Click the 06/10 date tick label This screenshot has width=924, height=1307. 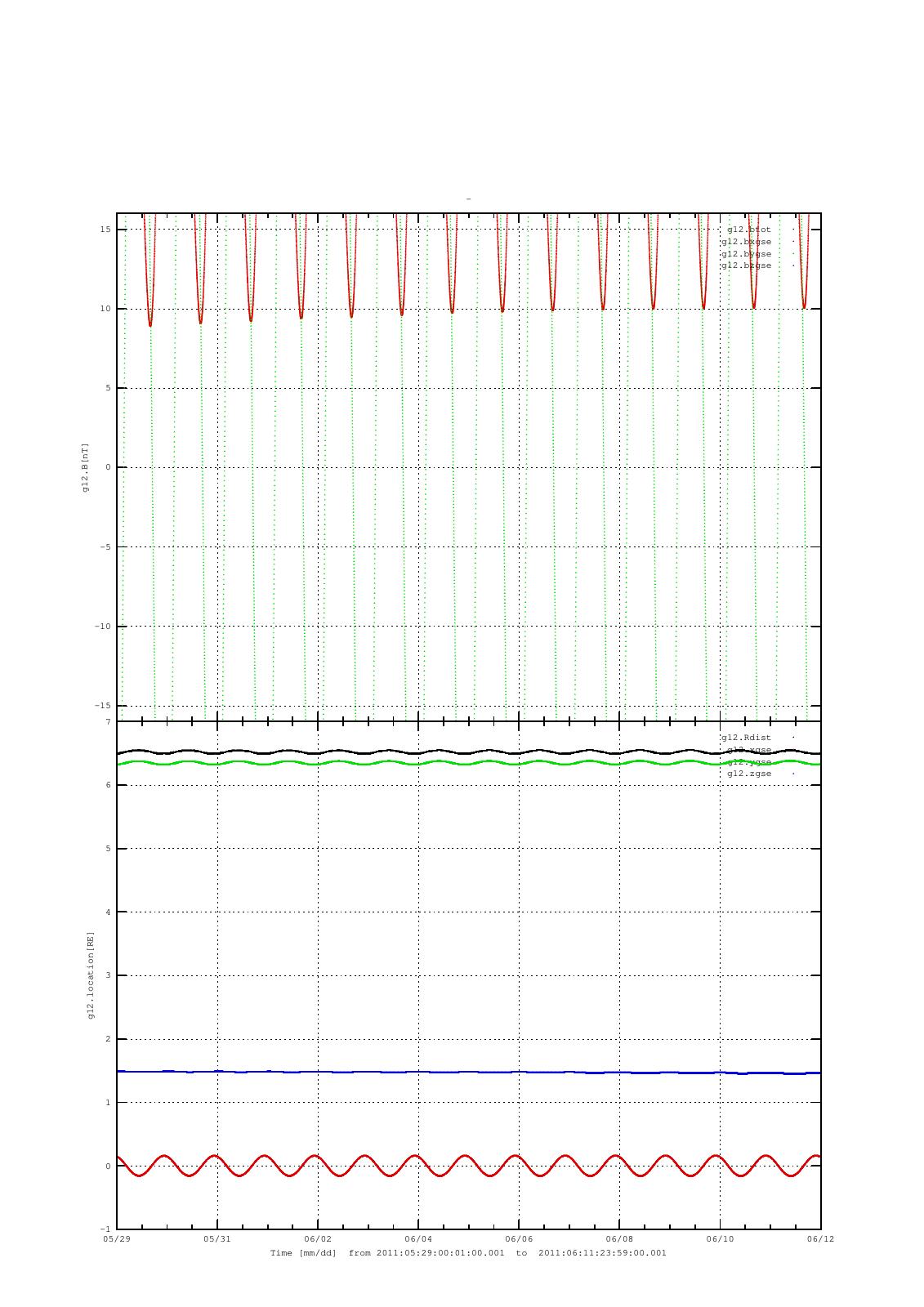point(720,1238)
